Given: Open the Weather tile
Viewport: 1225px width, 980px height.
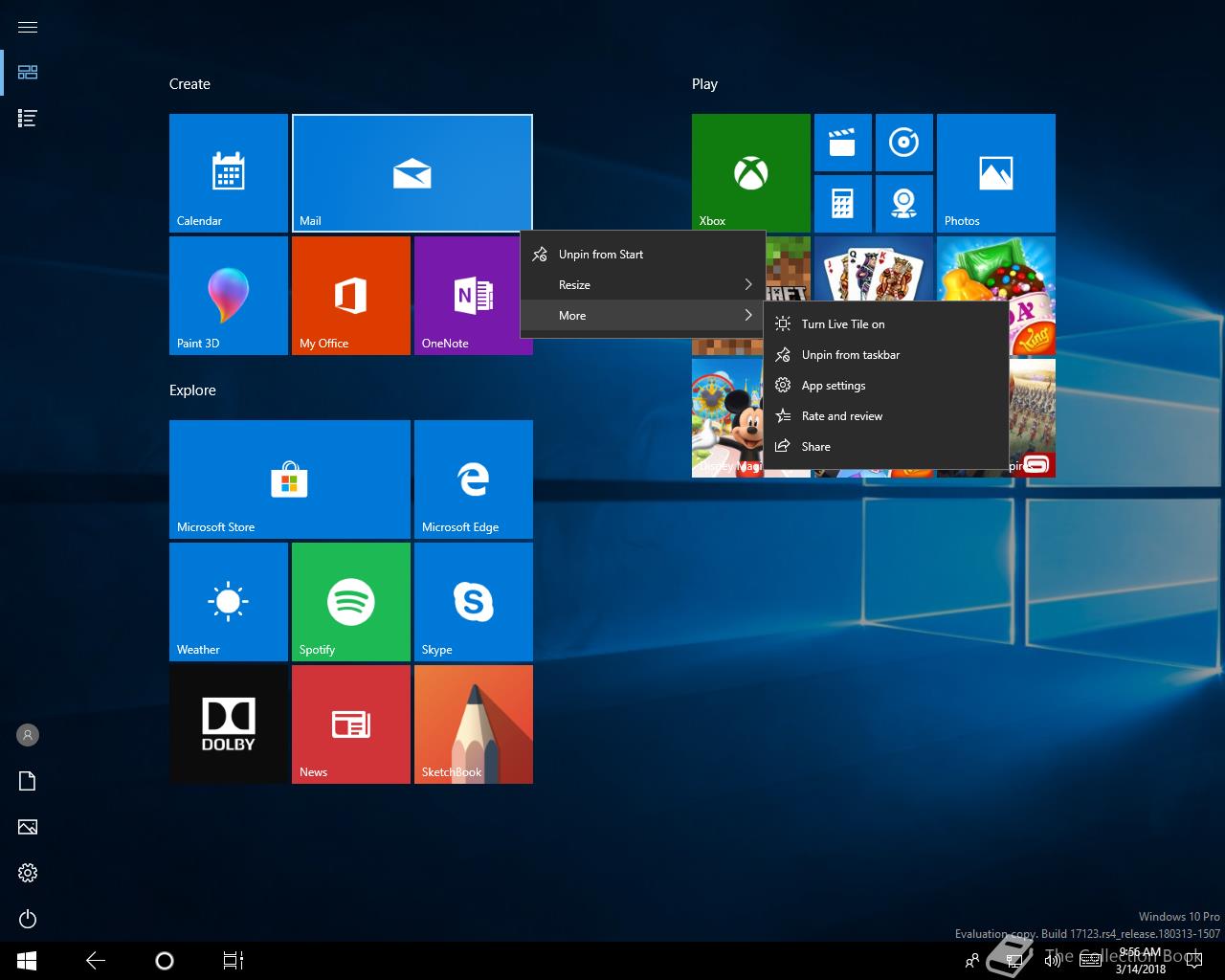Looking at the screenshot, I should tap(229, 602).
